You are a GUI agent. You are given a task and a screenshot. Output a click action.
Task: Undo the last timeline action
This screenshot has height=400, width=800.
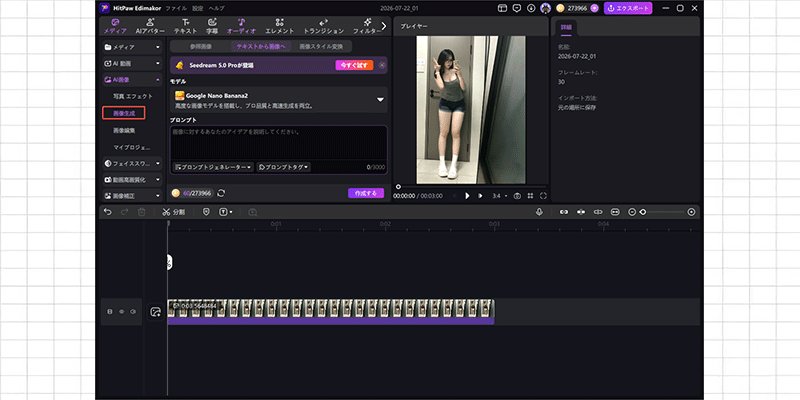(107, 212)
